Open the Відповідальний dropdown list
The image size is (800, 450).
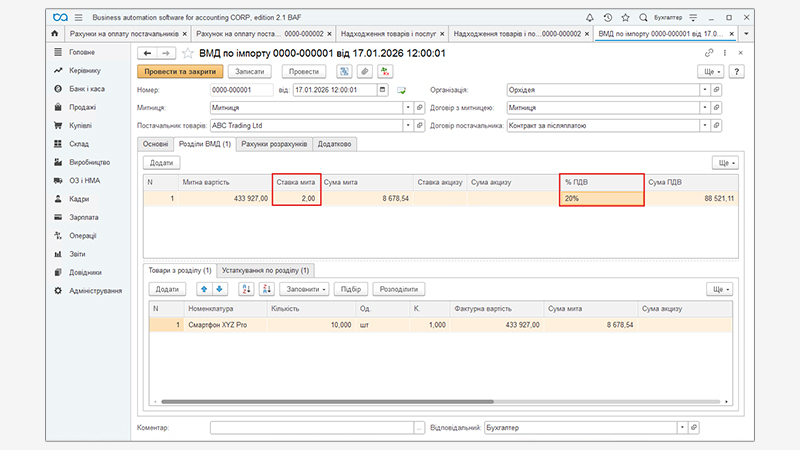click(x=681, y=428)
